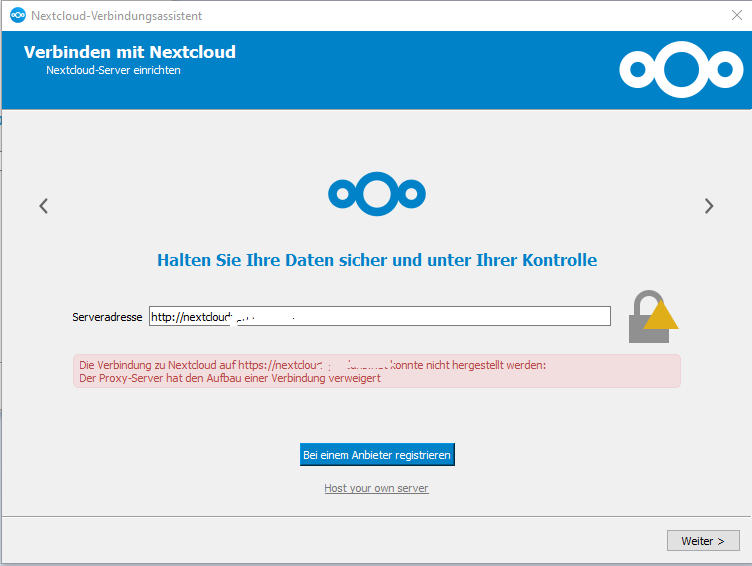752x566 pixels.
Task: Click the 'Serveradresse' label
Action: coord(107,317)
